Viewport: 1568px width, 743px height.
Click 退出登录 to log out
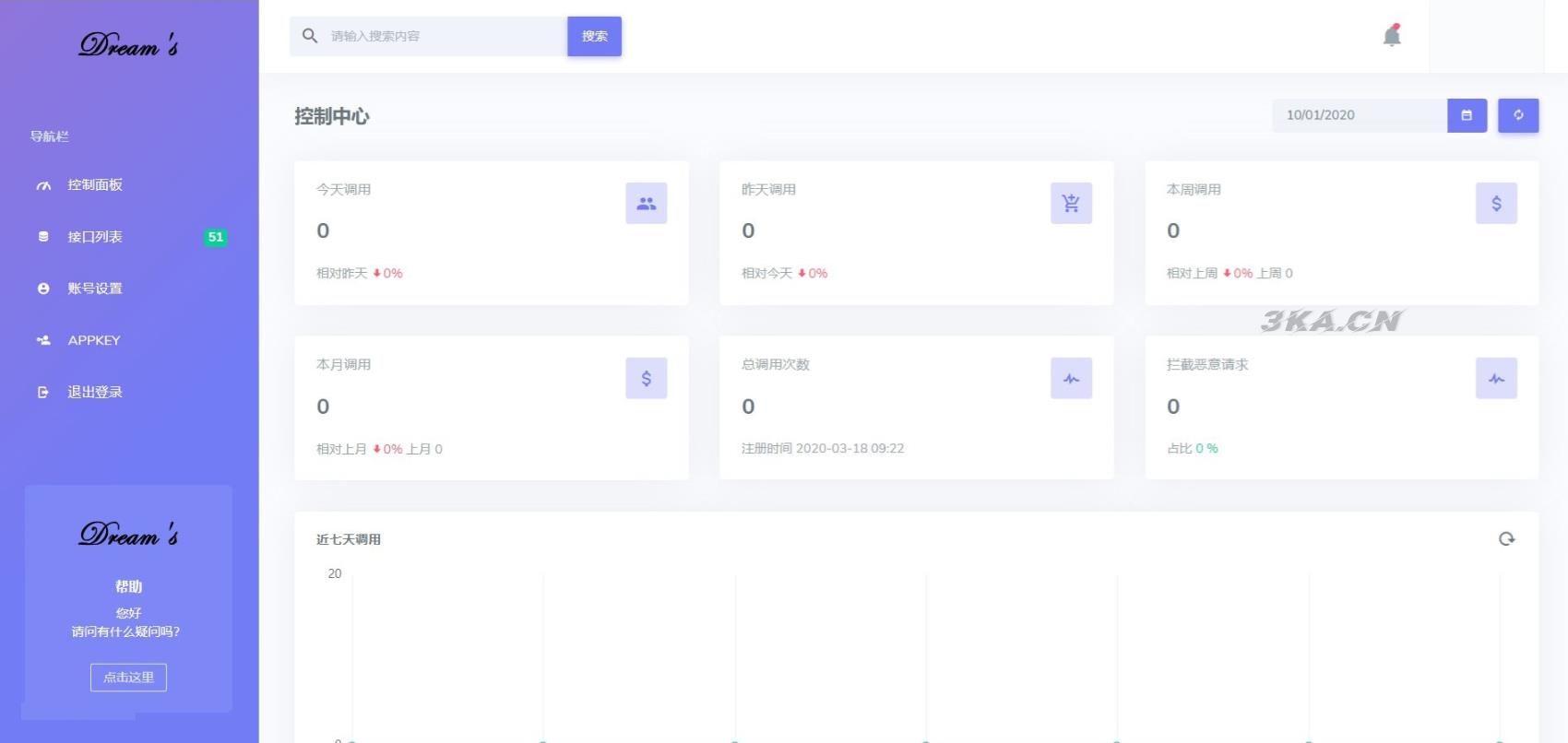(x=94, y=392)
